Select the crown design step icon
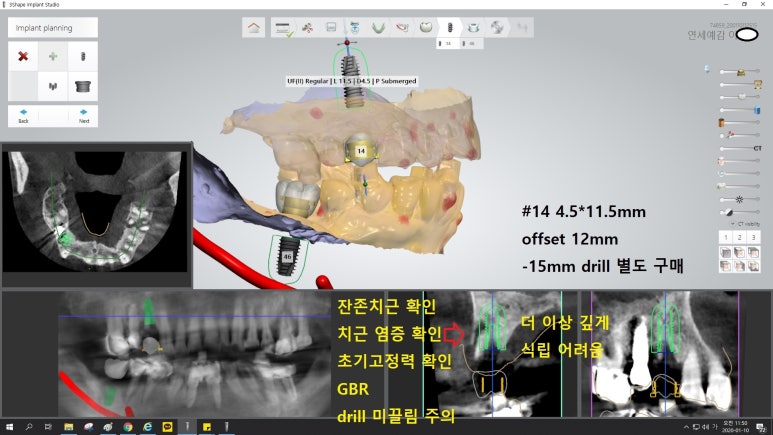 point(426,27)
